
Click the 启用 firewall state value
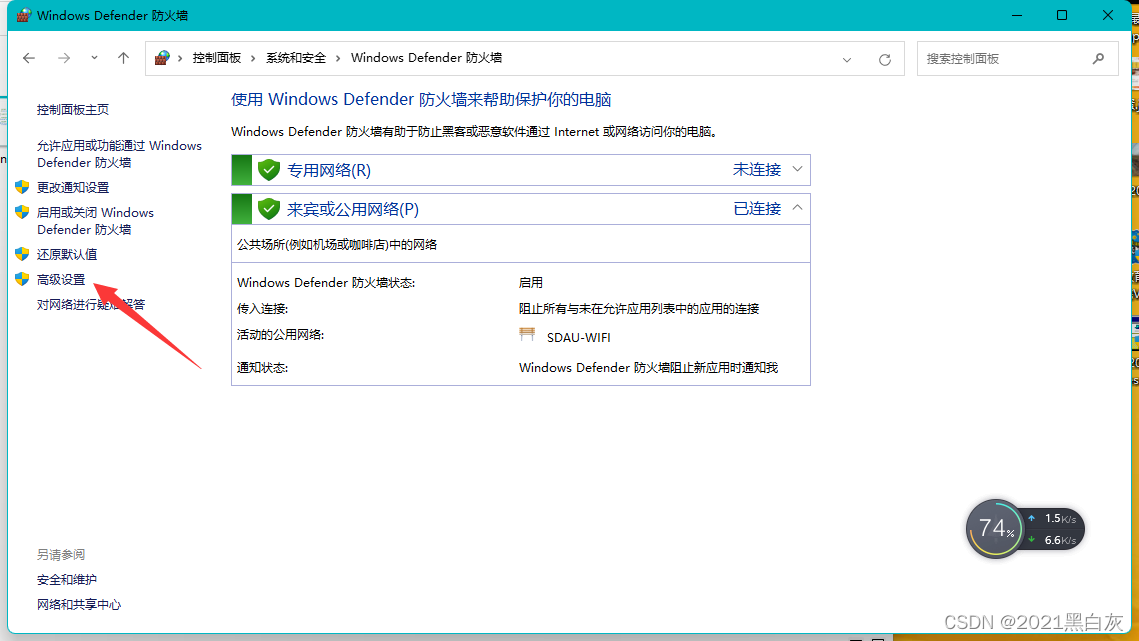pos(531,283)
